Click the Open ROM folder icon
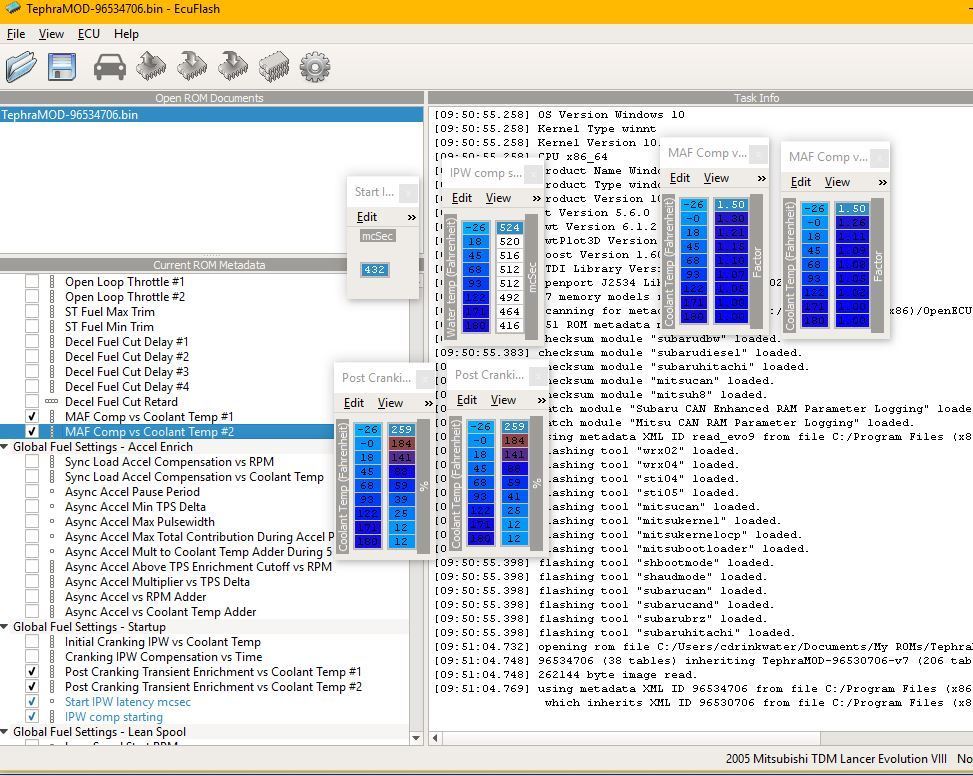Viewport: 973px width, 776px height. tap(21, 67)
